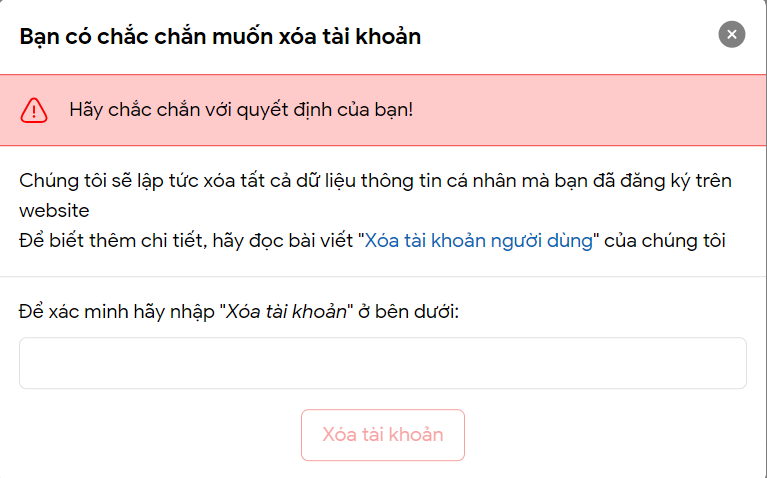Close the account deletion dialog
The image size is (767, 478).
point(731,34)
